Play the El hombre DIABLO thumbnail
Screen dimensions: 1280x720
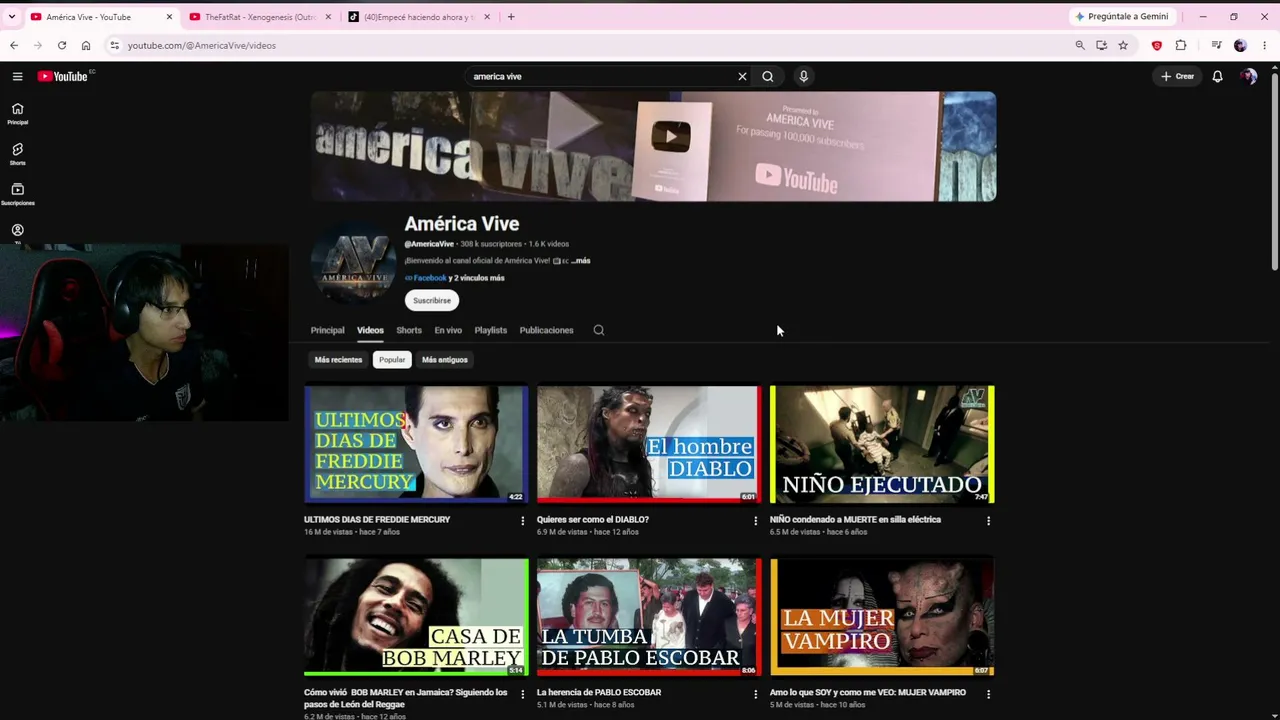click(x=649, y=444)
